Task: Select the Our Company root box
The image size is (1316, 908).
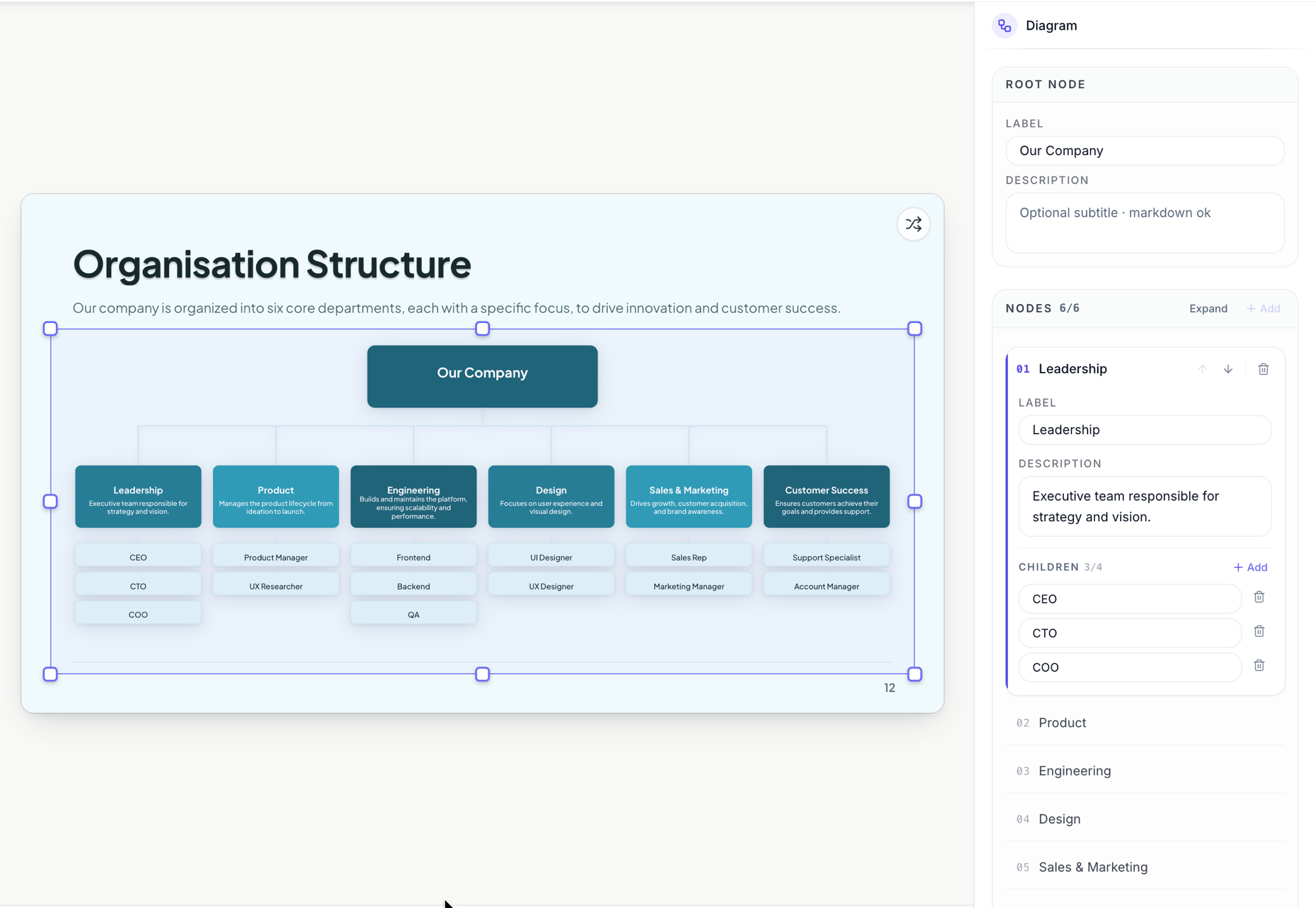Action: point(482,376)
